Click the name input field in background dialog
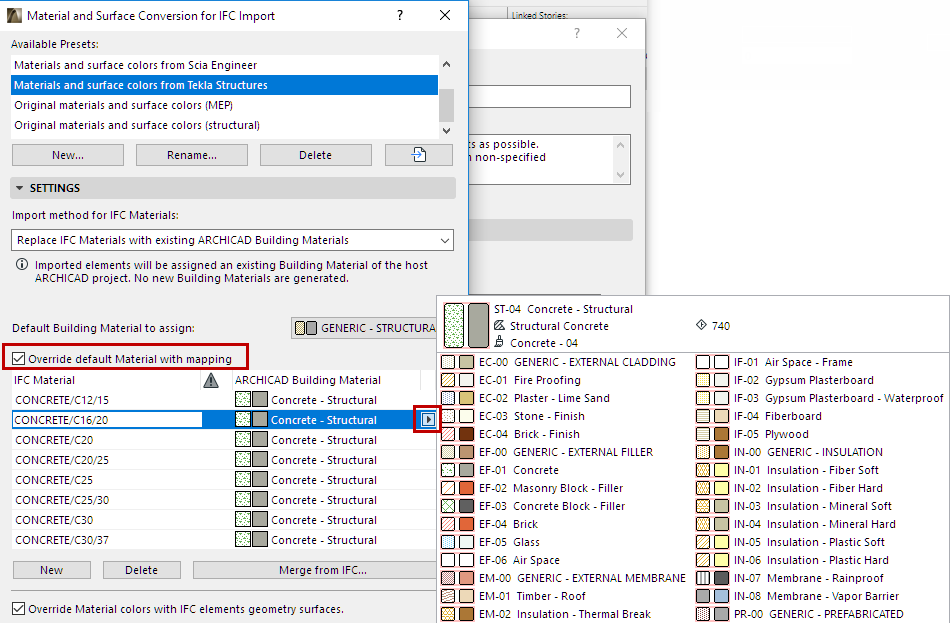The image size is (950, 623). pos(550,97)
